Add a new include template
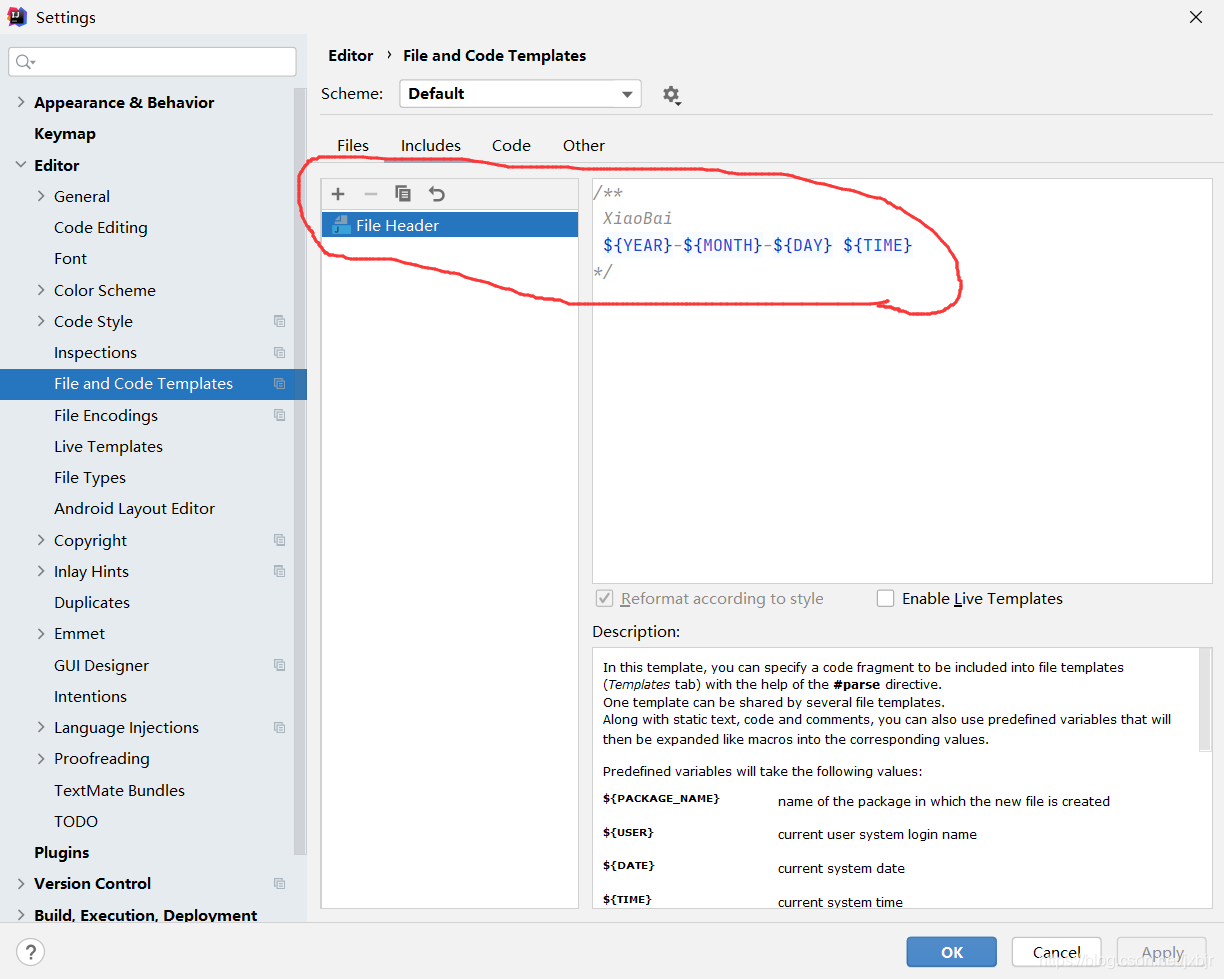The height and width of the screenshot is (979, 1224). coord(338,194)
